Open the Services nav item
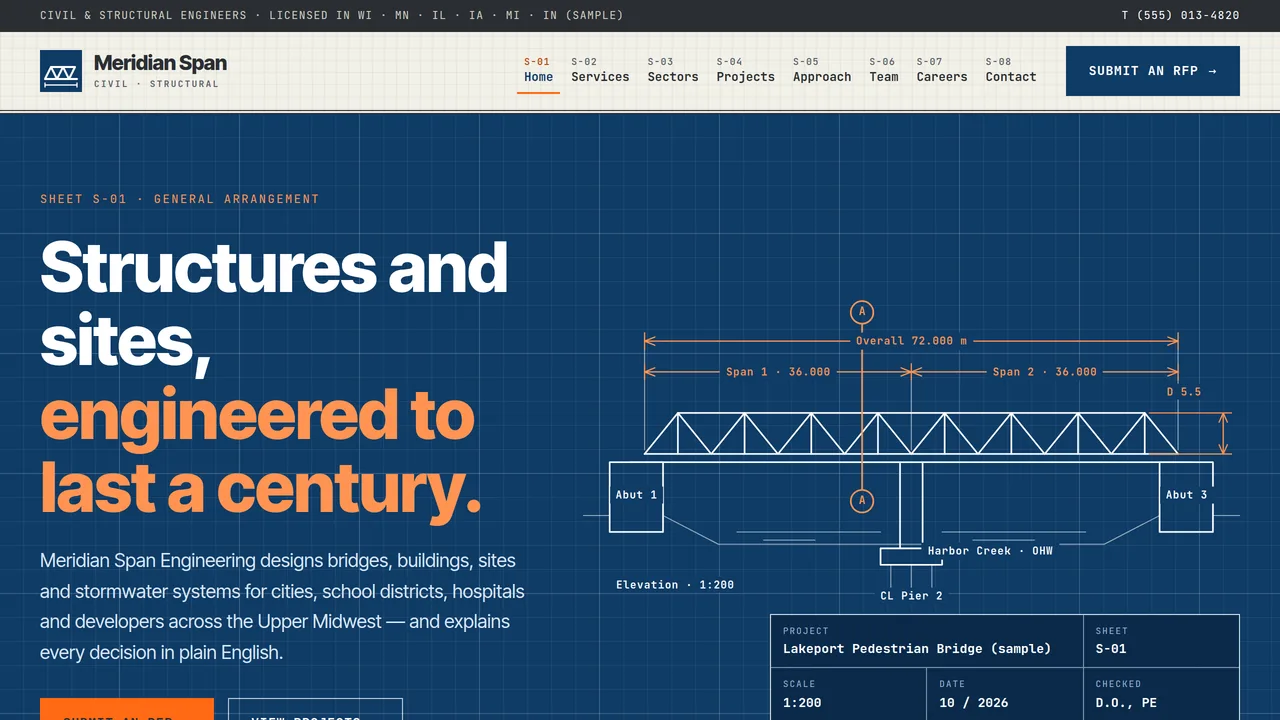This screenshot has height=720, width=1280. point(600,70)
